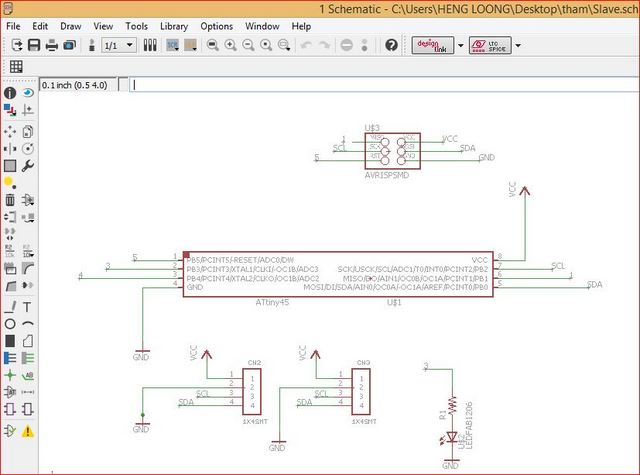Open the View menu

click(103, 26)
